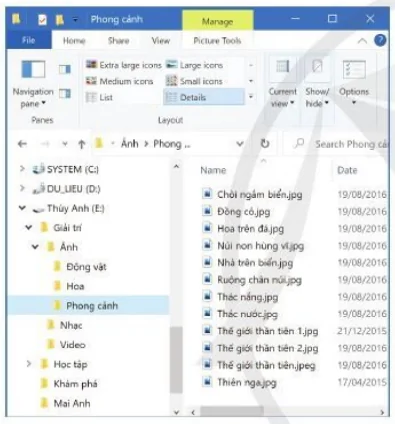Toggle the Details pane icon
Image resolution: width=395 pixels, height=424 pixels.
click(x=65, y=93)
